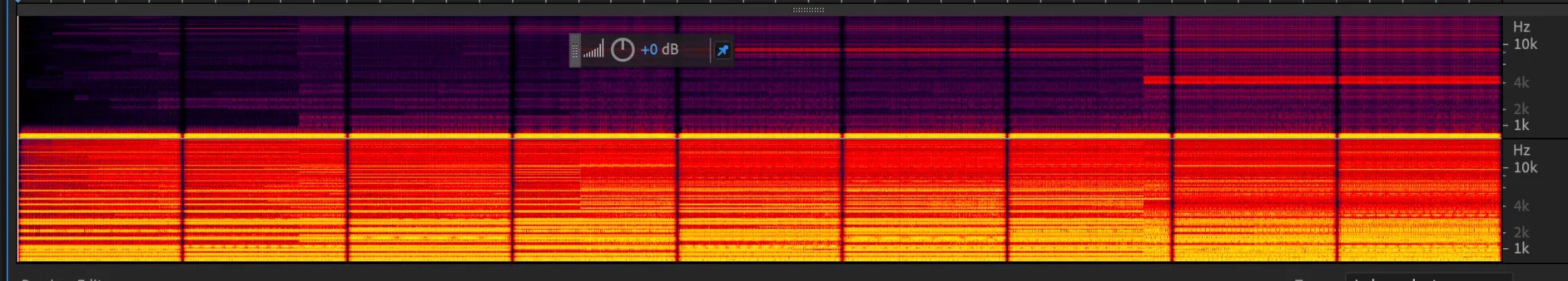Grab the dotted grip handle of the HUD

[575, 51]
